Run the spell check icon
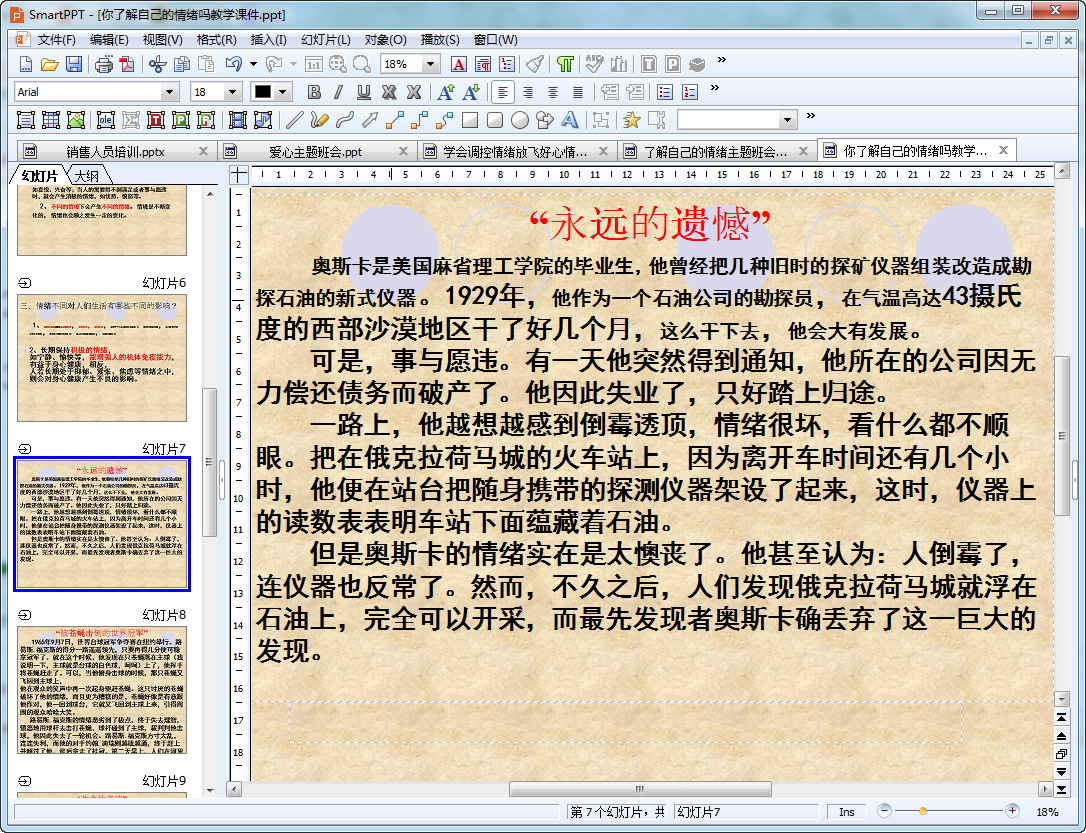 coord(594,64)
